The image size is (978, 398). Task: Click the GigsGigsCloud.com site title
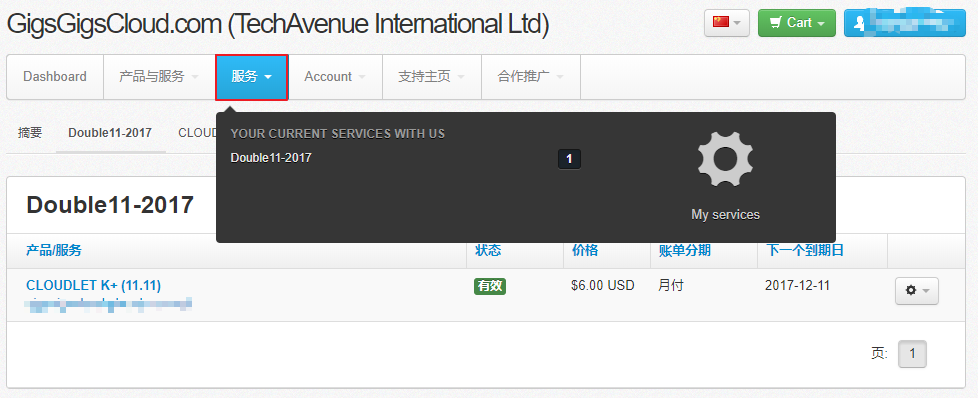pyautogui.click(x=278, y=24)
